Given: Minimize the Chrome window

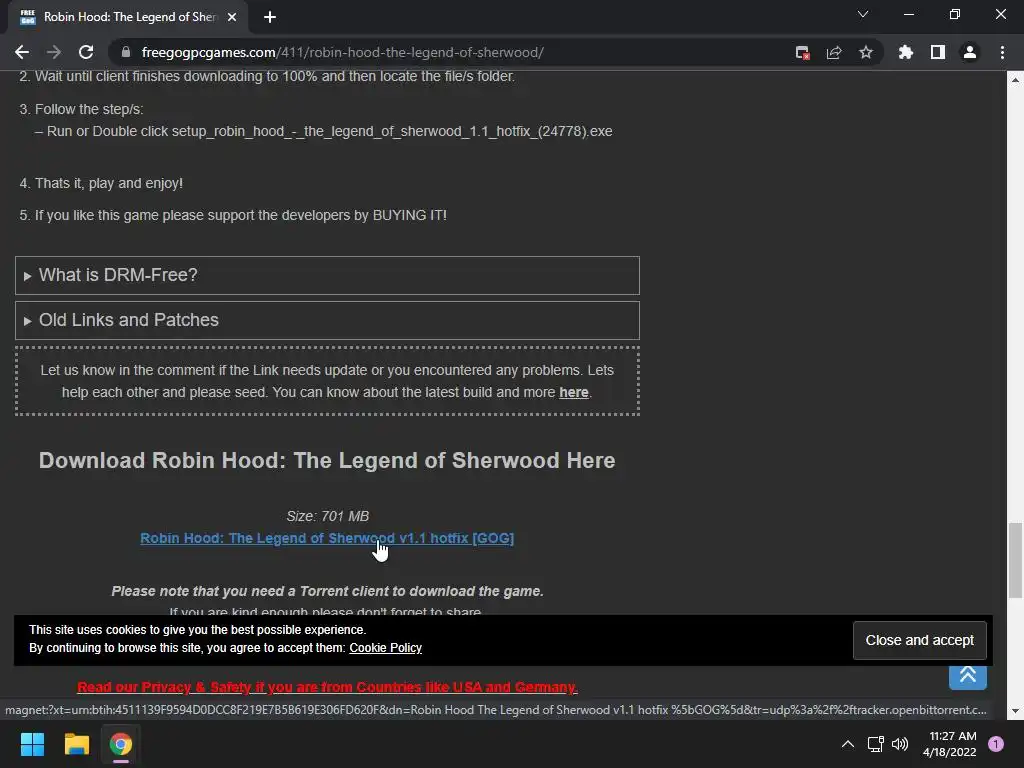Looking at the screenshot, I should [908, 14].
